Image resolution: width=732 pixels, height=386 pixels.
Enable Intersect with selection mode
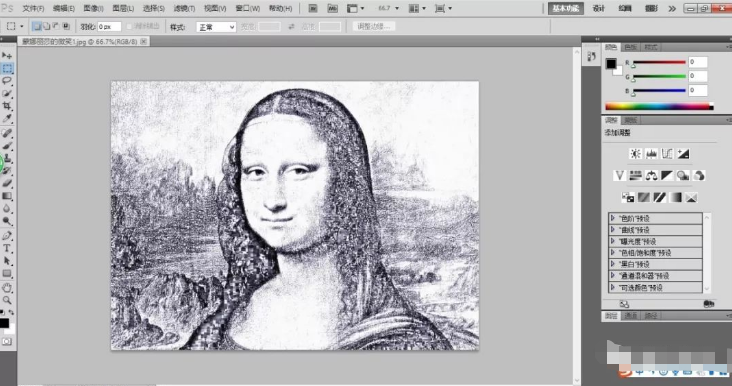tap(66, 27)
